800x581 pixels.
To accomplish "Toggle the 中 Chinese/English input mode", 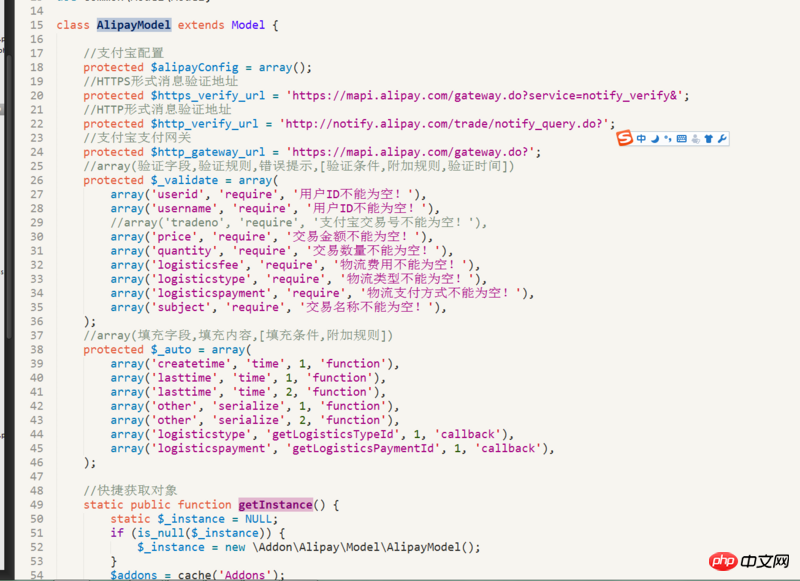I will (641, 138).
